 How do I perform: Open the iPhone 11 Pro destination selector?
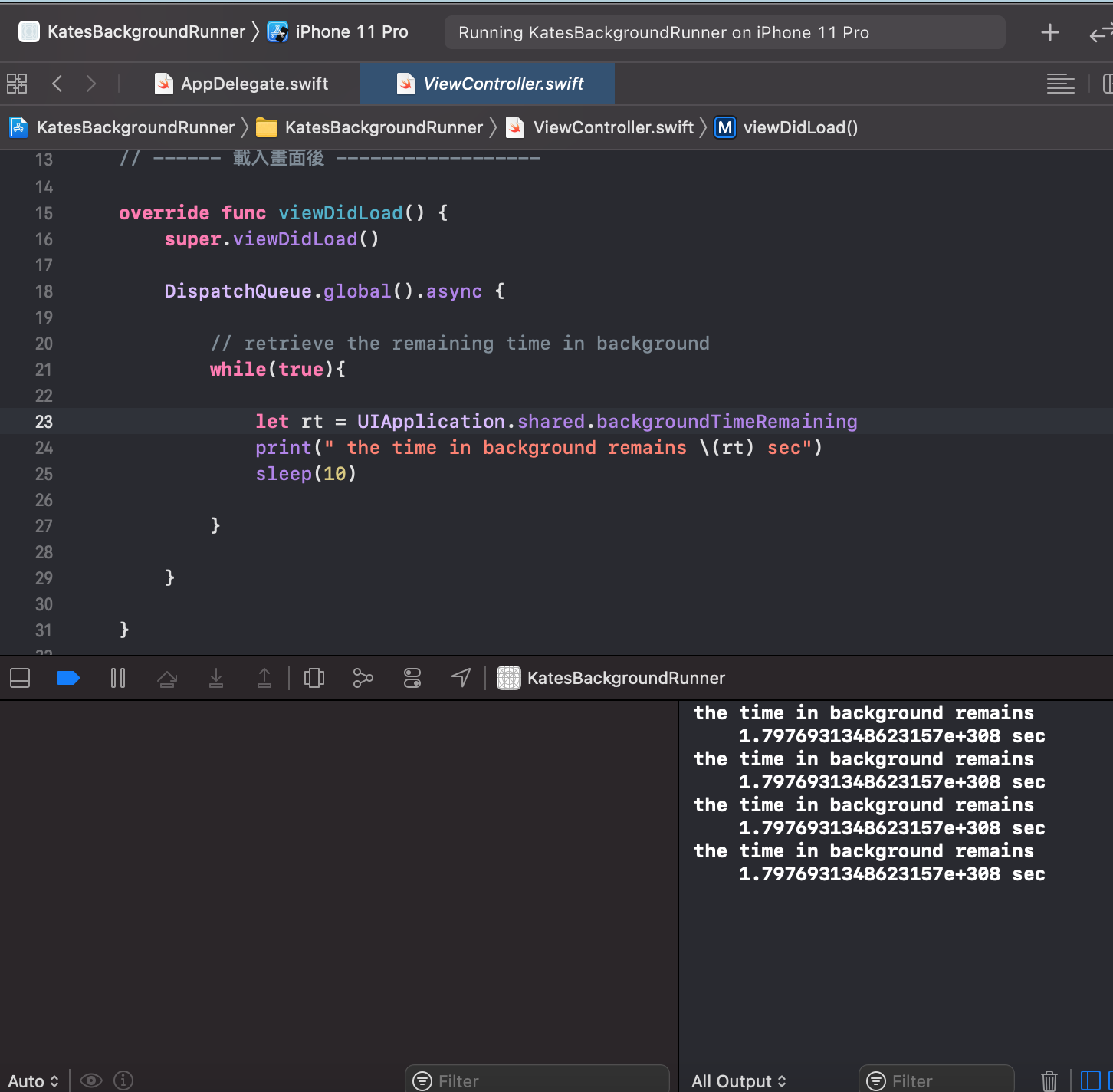click(351, 32)
